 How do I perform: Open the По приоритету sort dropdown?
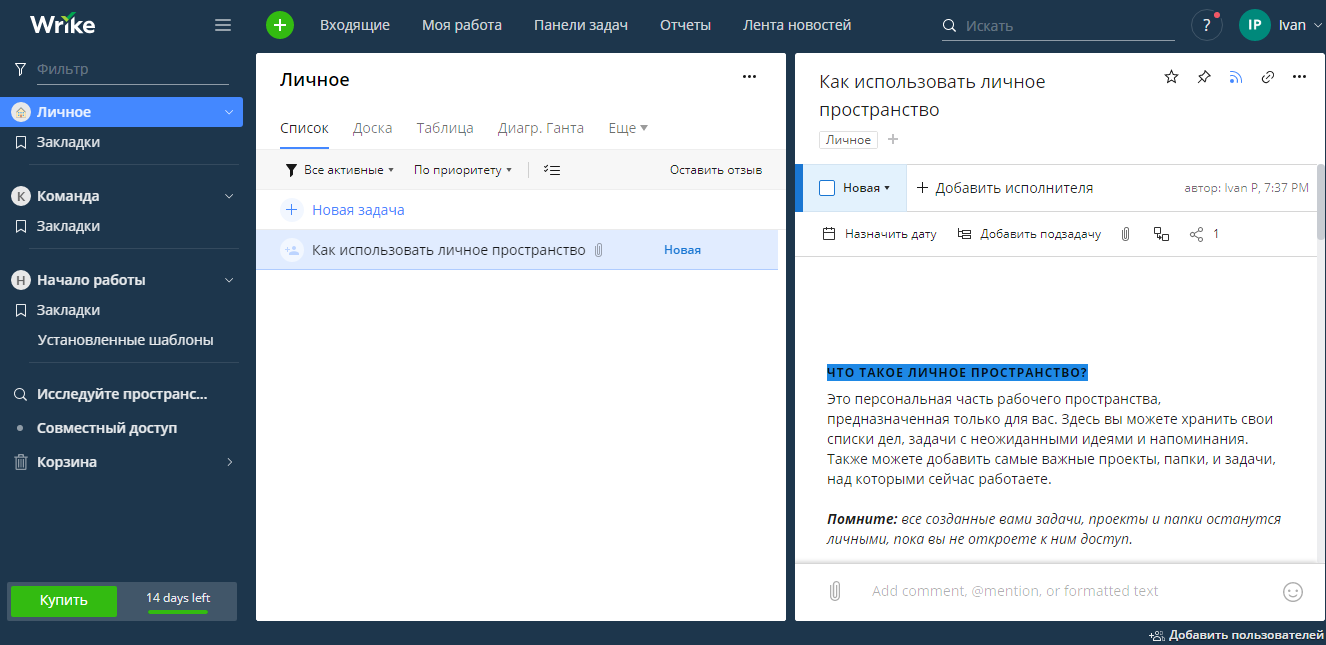click(463, 170)
